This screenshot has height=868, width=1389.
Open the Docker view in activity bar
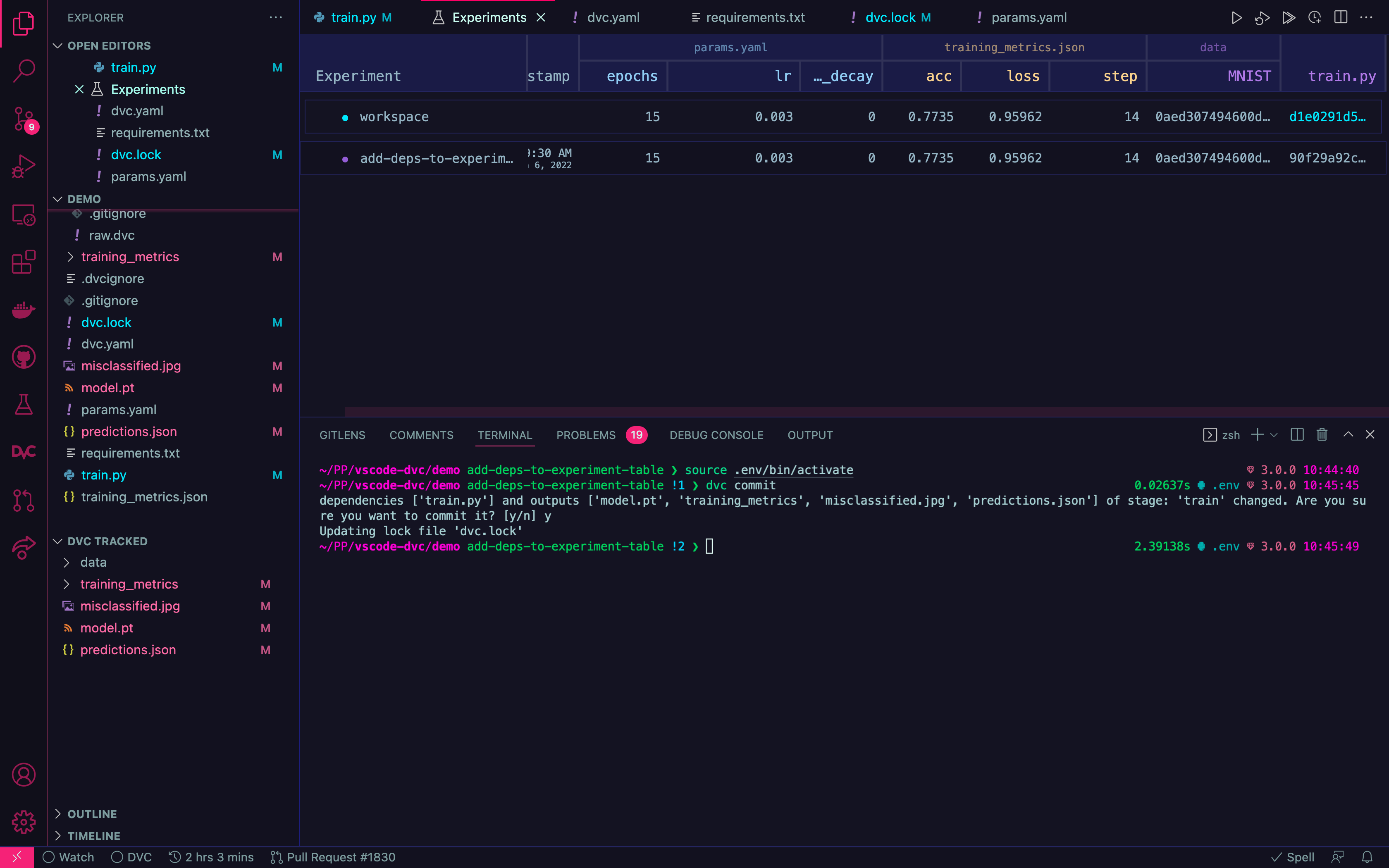(24, 310)
